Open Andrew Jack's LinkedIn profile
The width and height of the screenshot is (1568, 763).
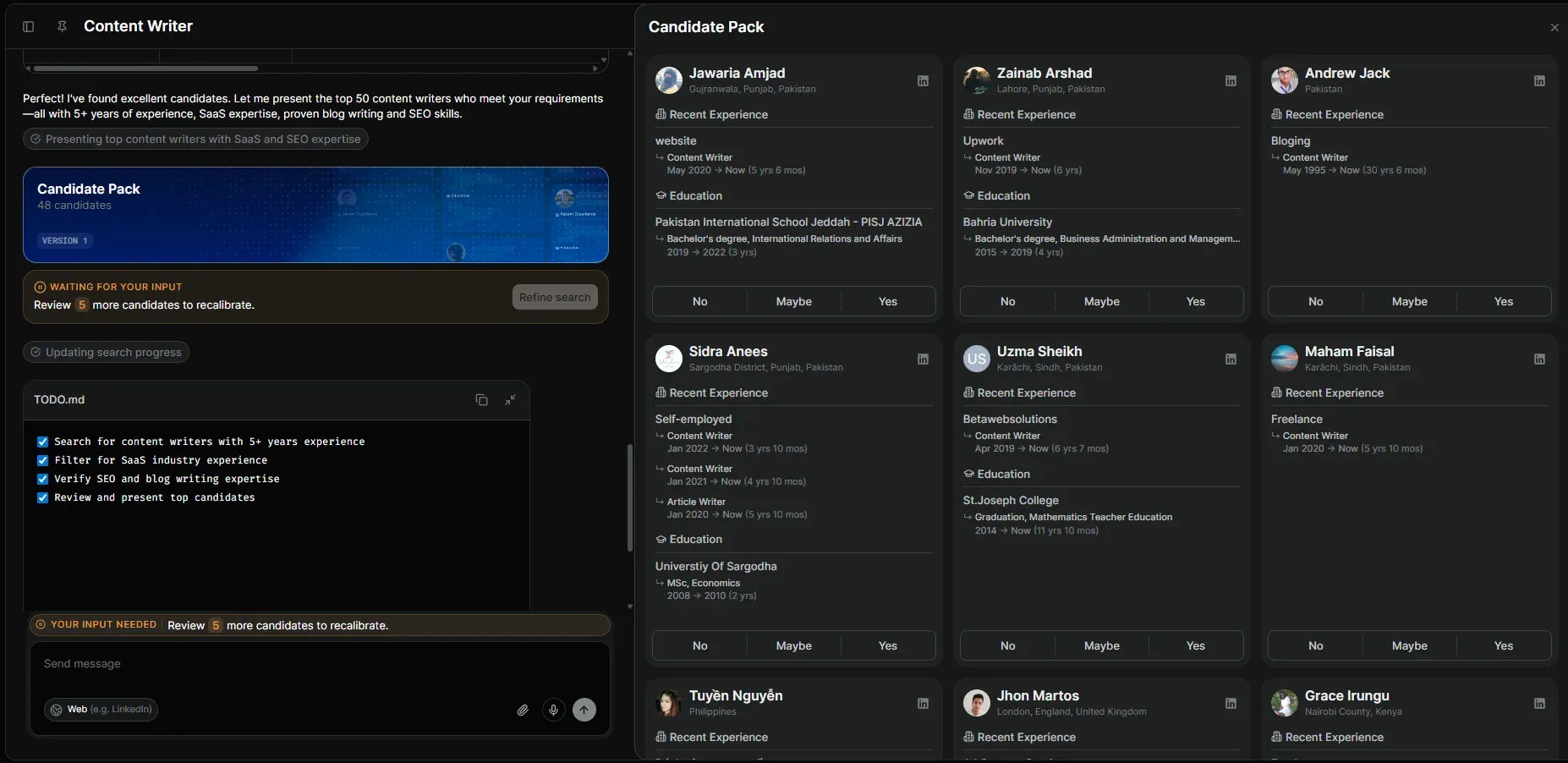tap(1539, 80)
